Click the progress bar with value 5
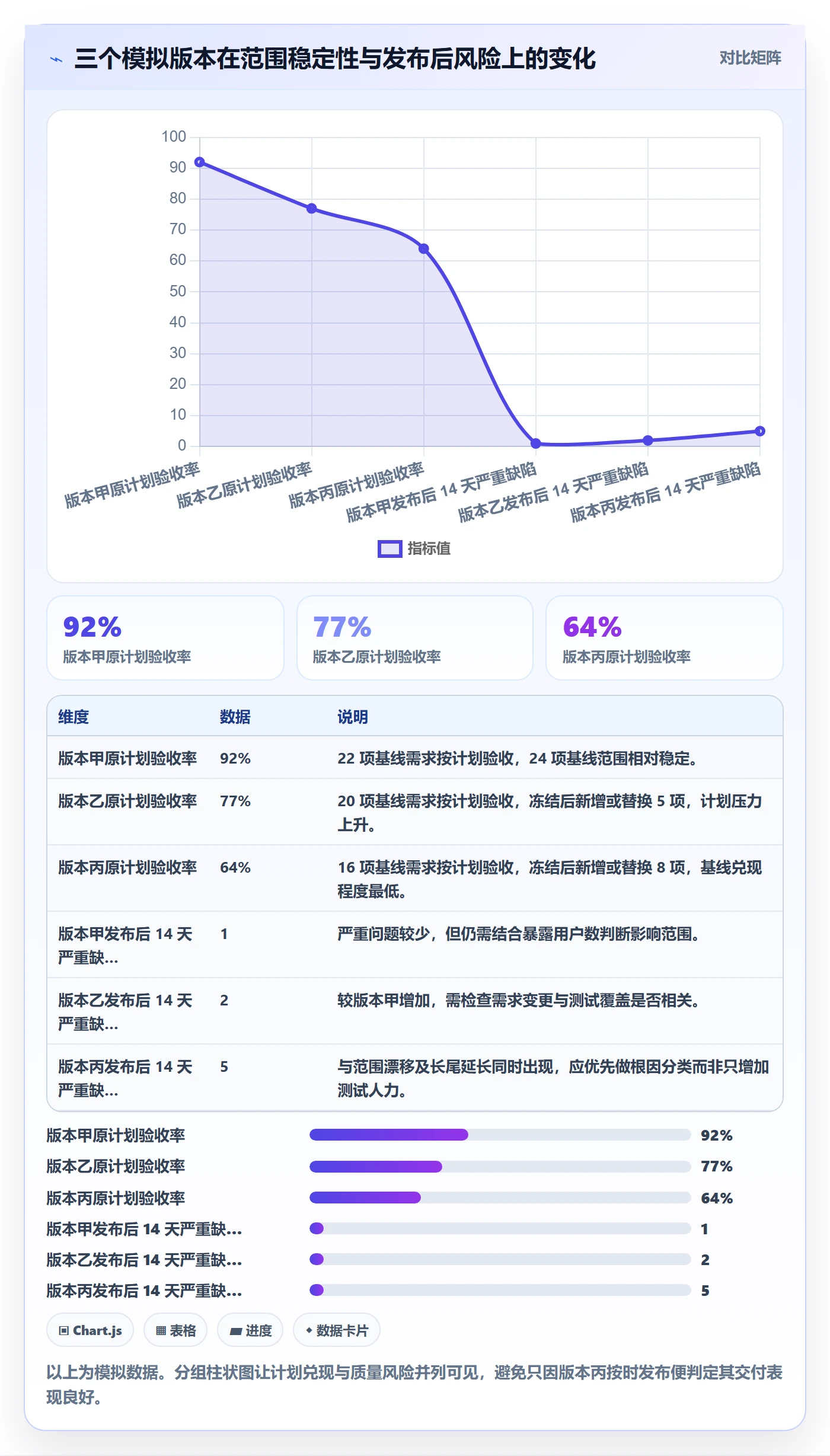 (x=500, y=1290)
